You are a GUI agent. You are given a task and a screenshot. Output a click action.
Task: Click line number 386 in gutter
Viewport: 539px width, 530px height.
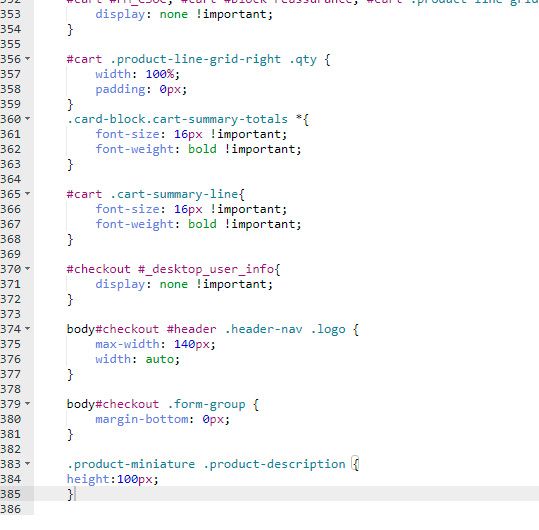[11, 509]
